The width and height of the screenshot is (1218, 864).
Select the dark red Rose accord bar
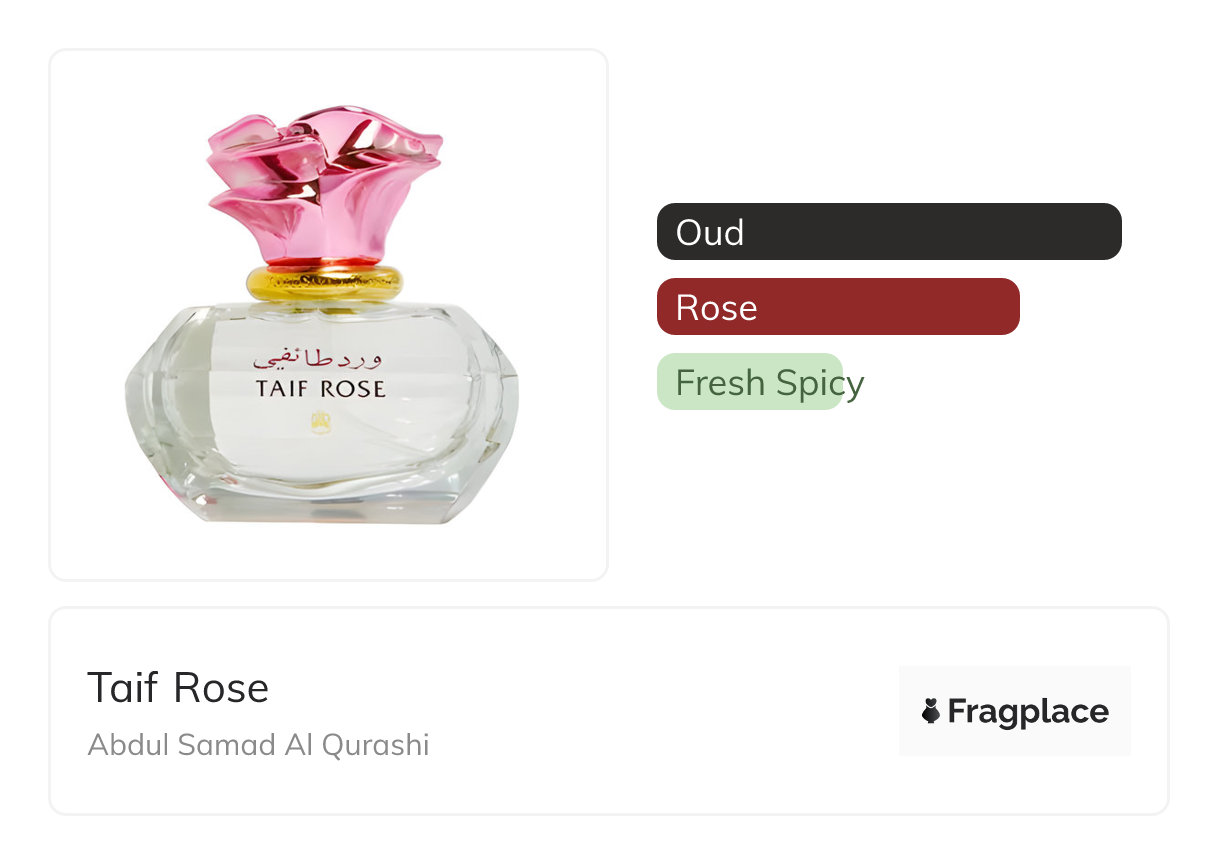(x=838, y=307)
